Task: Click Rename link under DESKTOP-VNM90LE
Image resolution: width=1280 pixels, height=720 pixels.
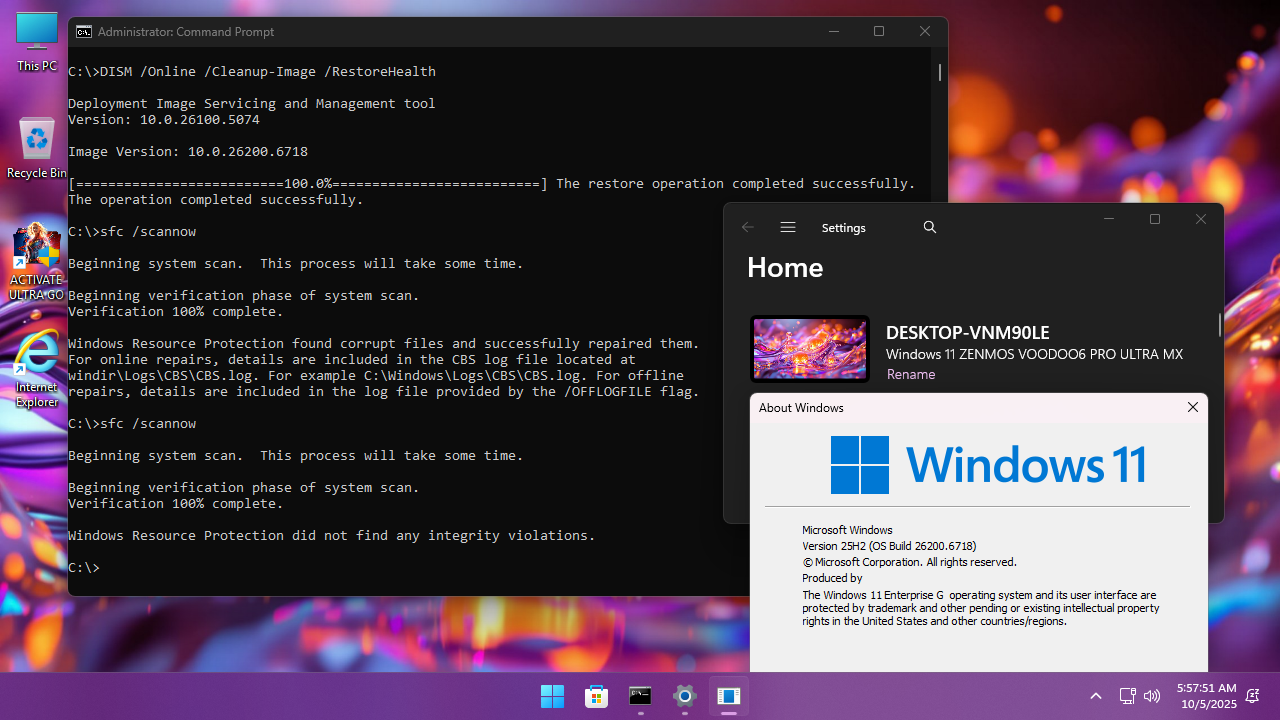Action: [911, 374]
